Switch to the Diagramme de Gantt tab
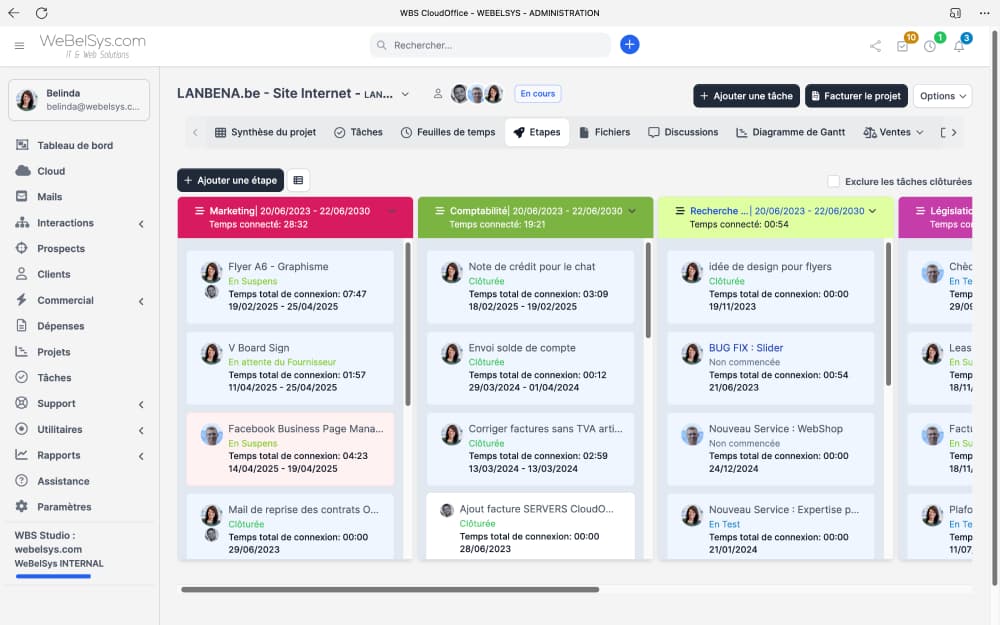 791,132
